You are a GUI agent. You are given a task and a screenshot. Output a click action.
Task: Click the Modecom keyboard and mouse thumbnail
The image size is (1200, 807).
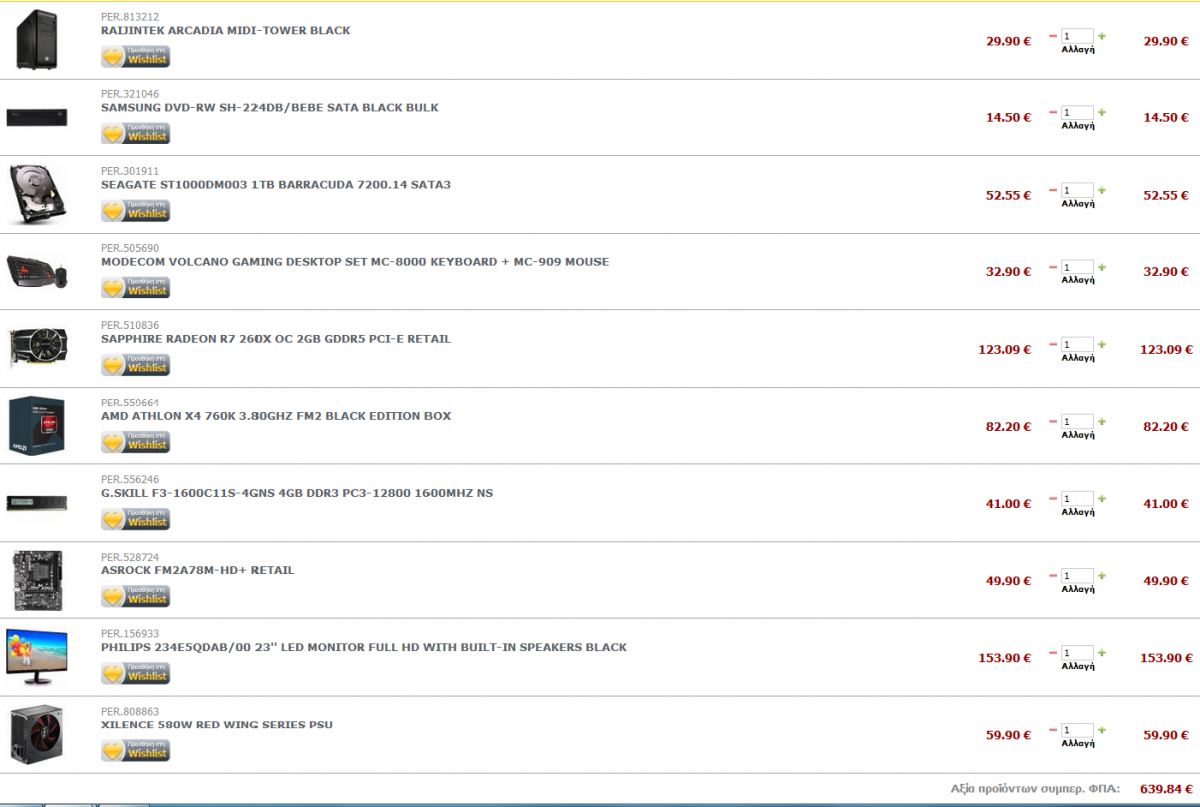click(x=37, y=271)
